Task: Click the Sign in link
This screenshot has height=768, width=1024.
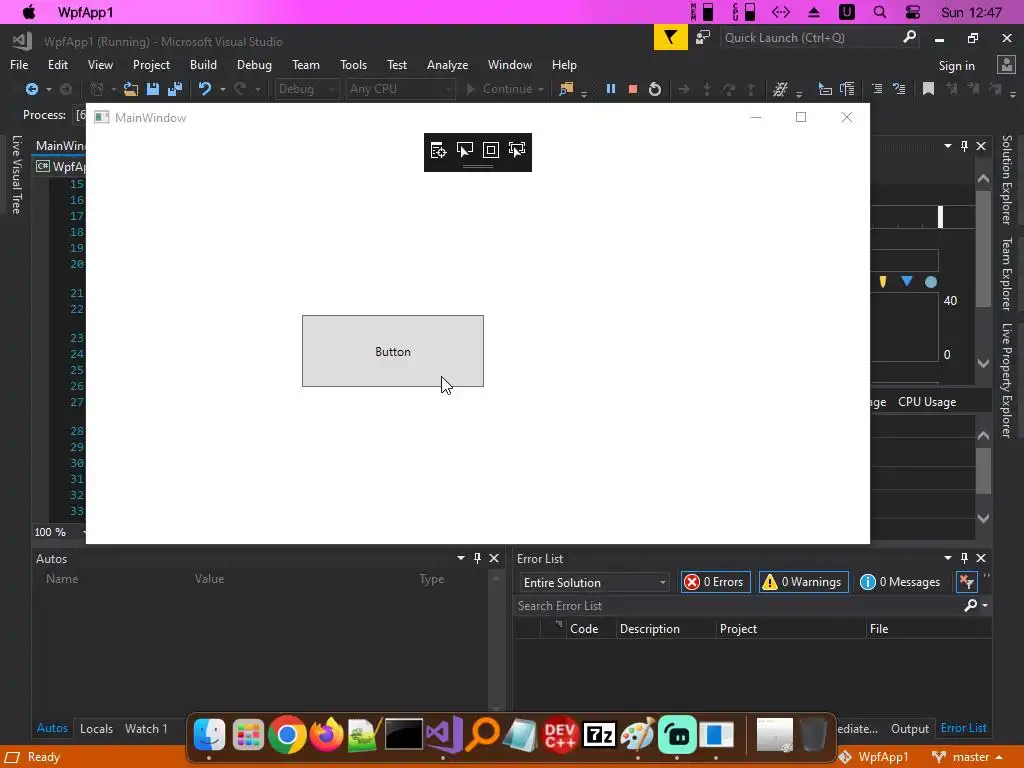Action: pyautogui.click(x=956, y=65)
